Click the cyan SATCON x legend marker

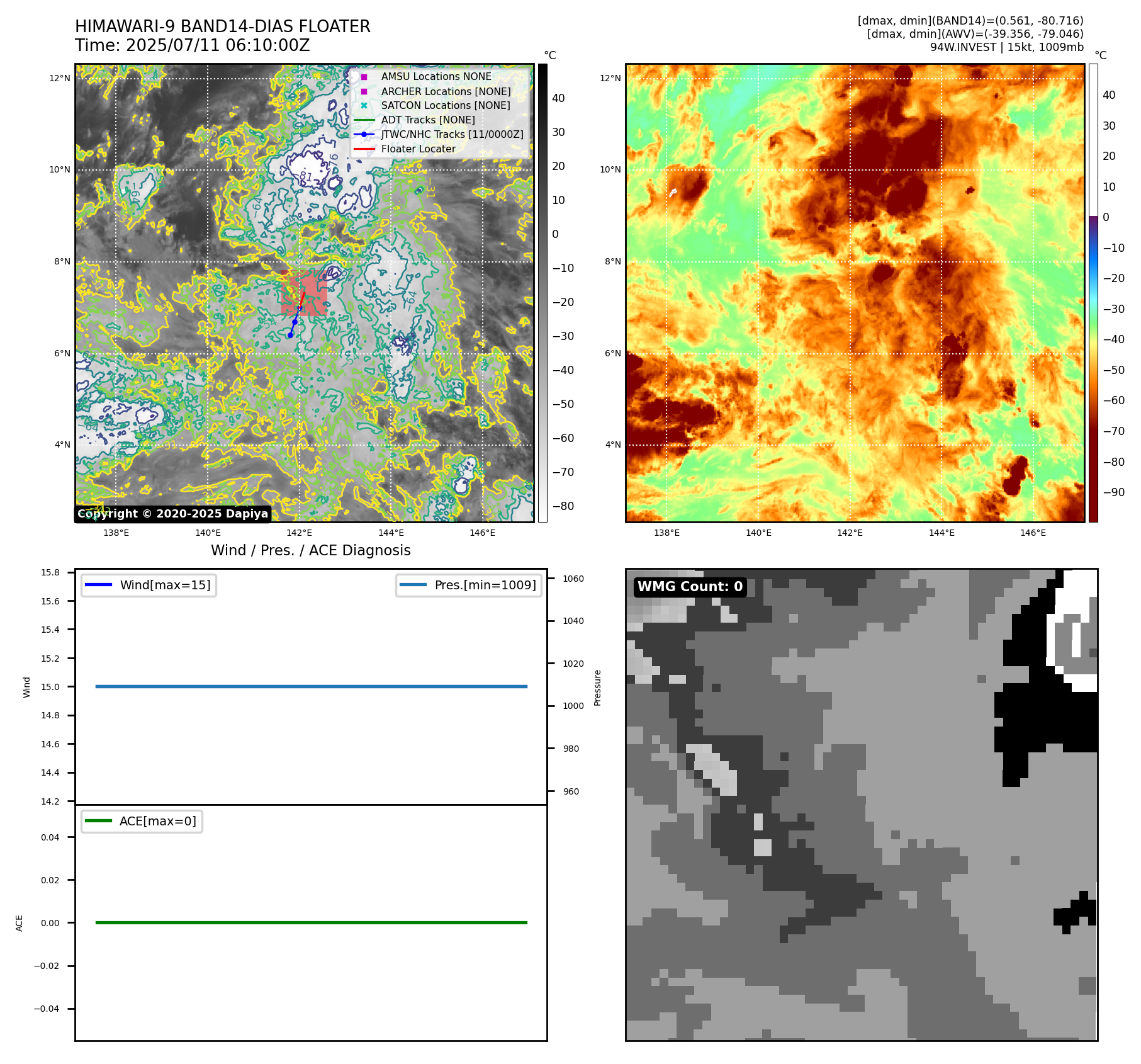(364, 106)
